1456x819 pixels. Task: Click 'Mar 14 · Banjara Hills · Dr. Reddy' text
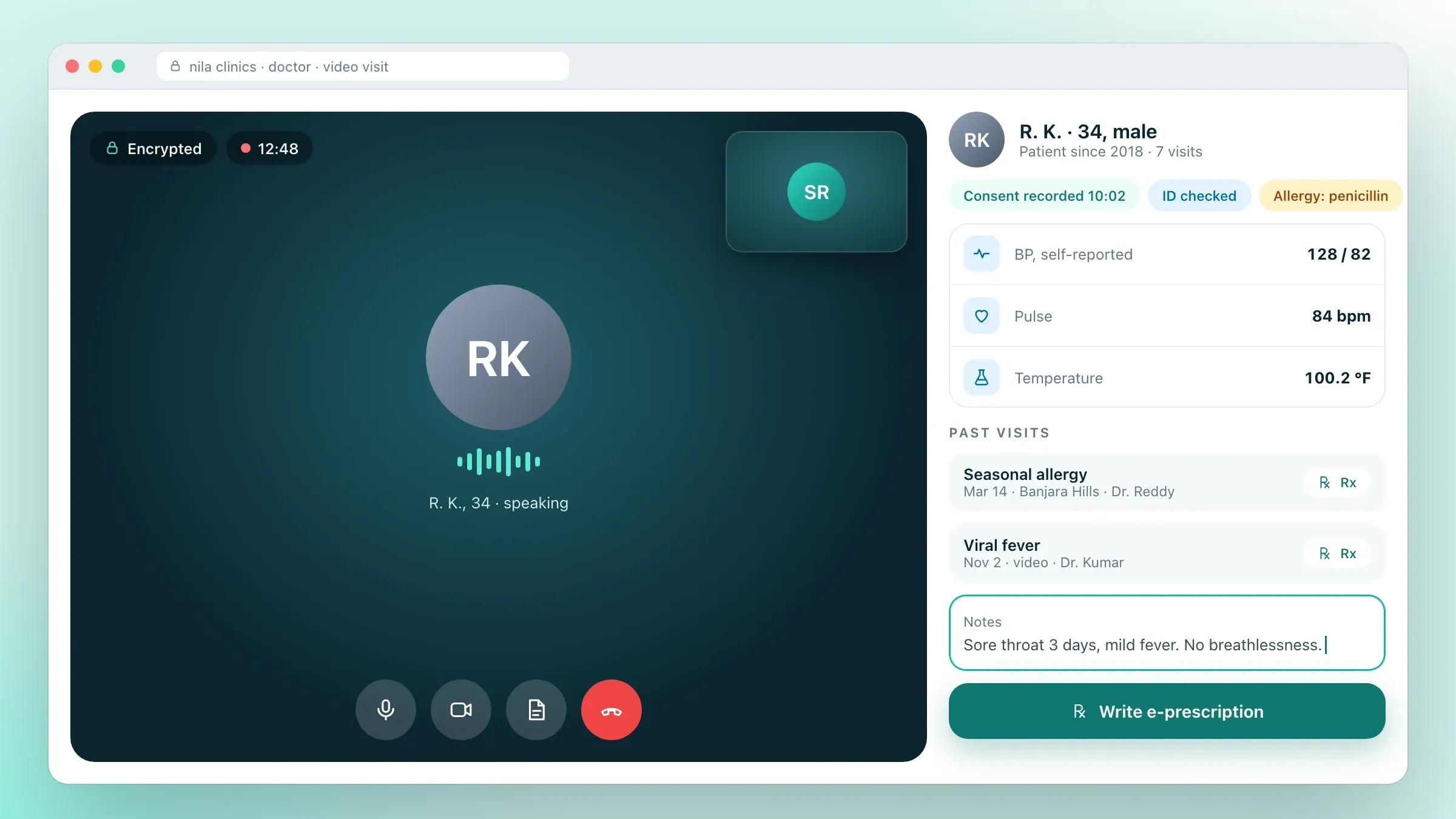(x=1068, y=491)
